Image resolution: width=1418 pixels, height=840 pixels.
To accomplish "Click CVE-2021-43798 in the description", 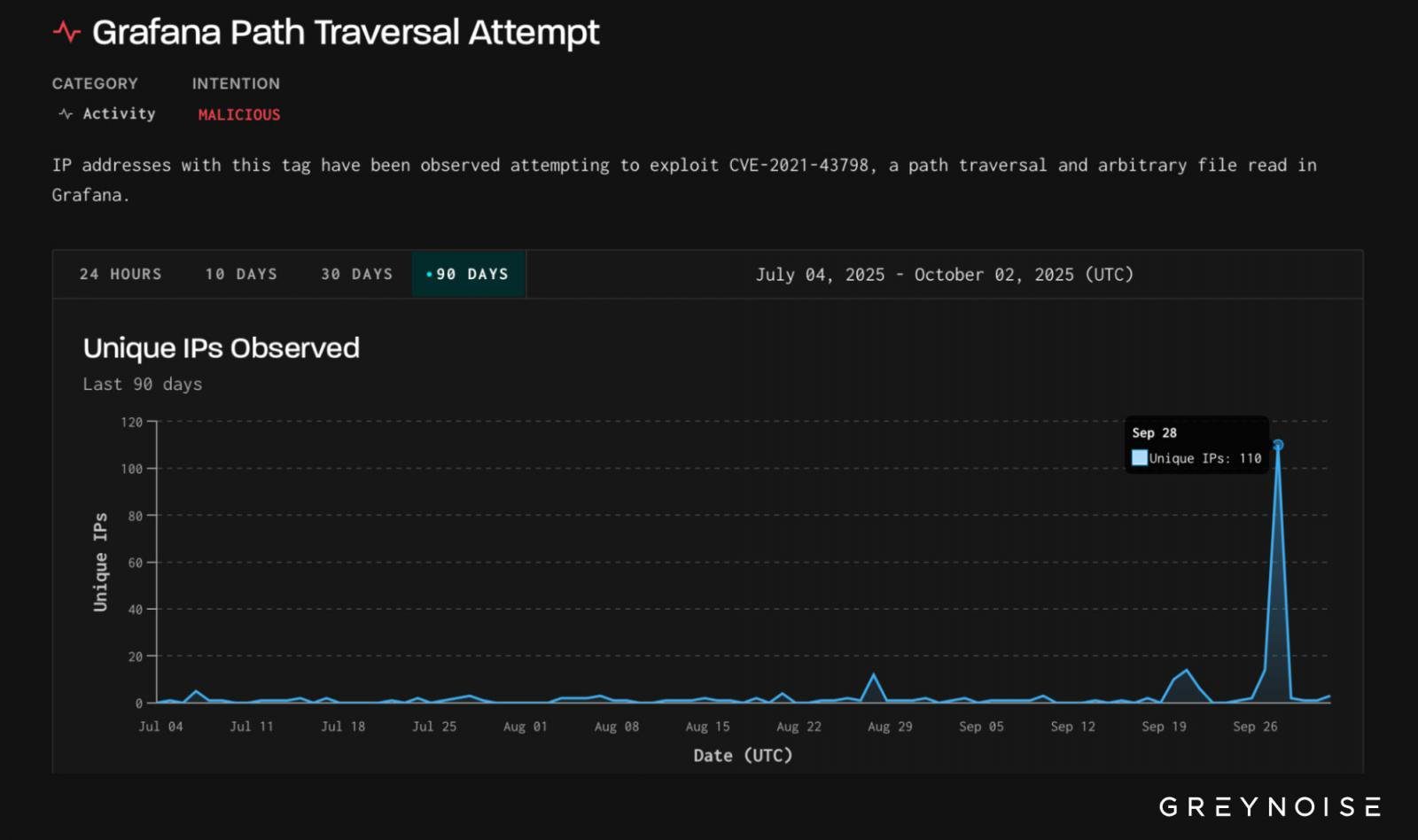I will 798,166.
